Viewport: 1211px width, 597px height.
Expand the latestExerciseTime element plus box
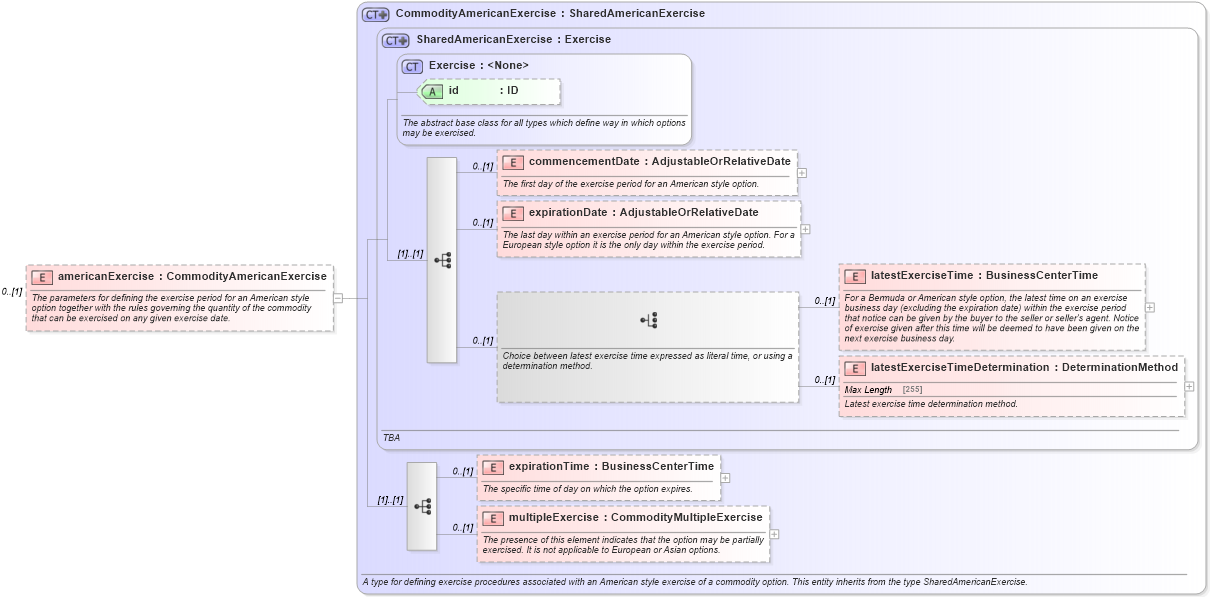pos(1150,308)
